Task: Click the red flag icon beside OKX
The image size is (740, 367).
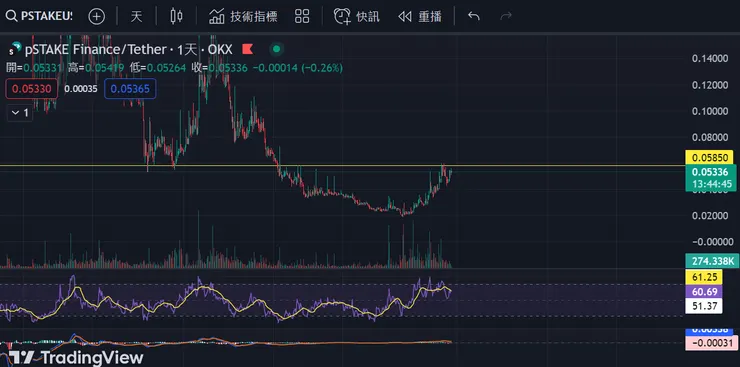Action: [248, 49]
